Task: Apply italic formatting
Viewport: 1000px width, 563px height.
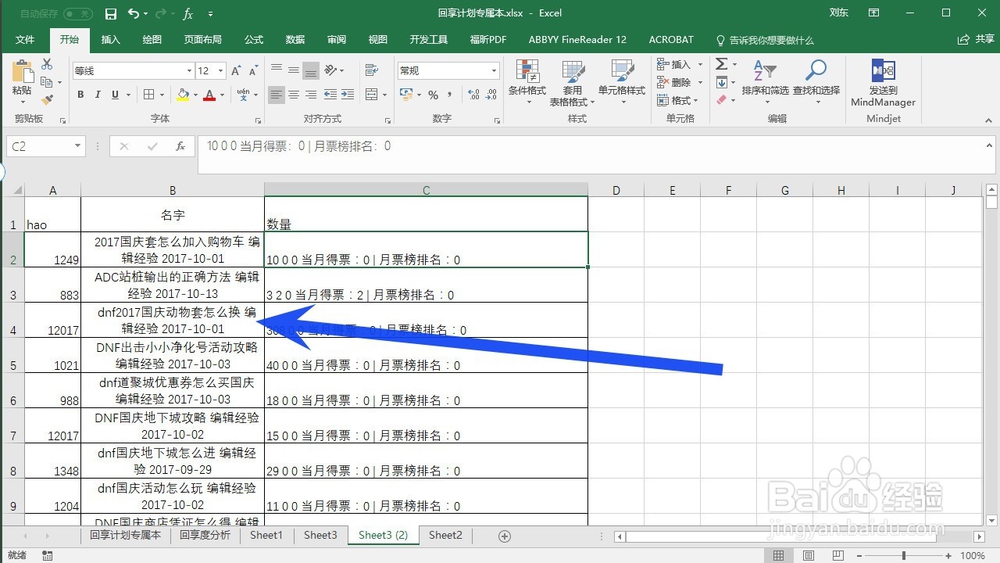Action: [x=98, y=94]
